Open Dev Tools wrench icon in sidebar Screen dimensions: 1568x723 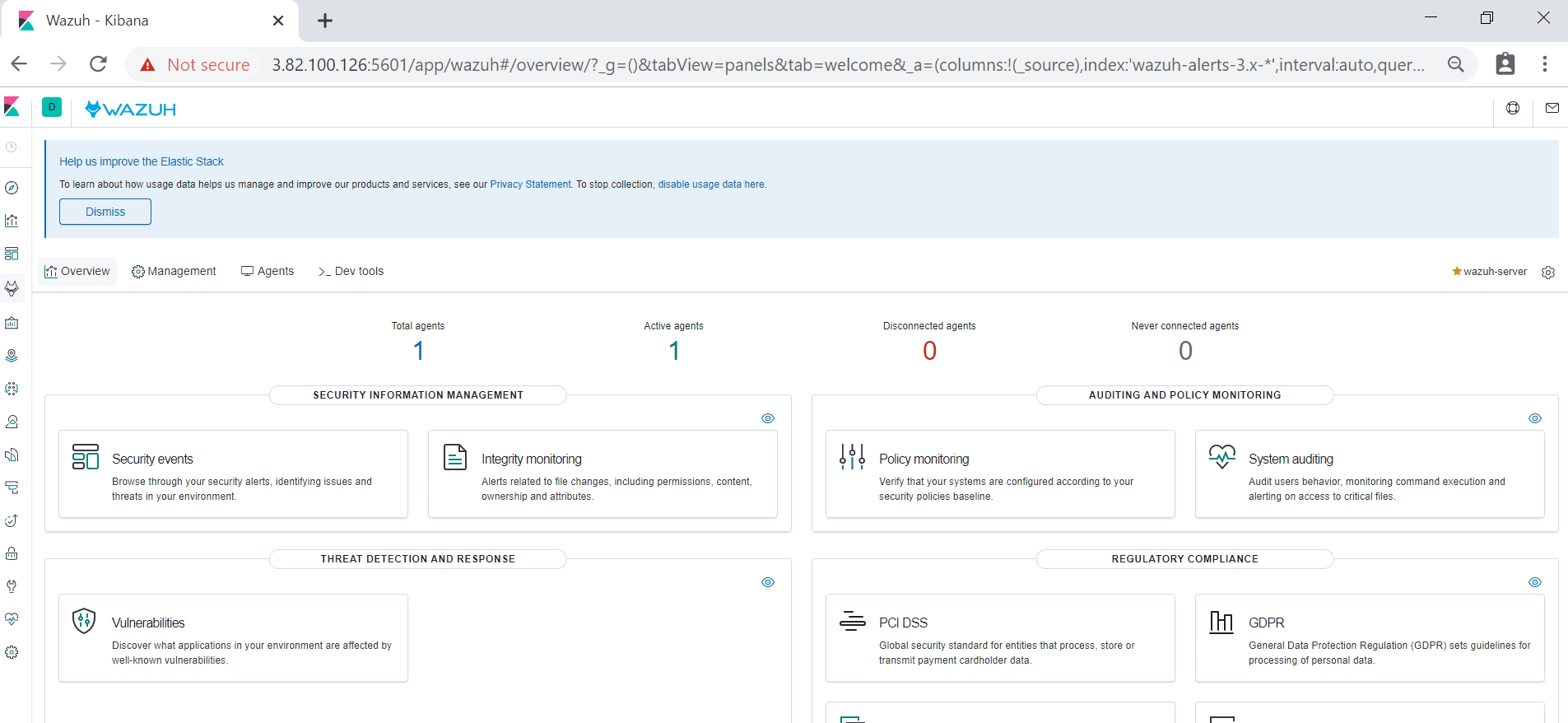[12, 586]
